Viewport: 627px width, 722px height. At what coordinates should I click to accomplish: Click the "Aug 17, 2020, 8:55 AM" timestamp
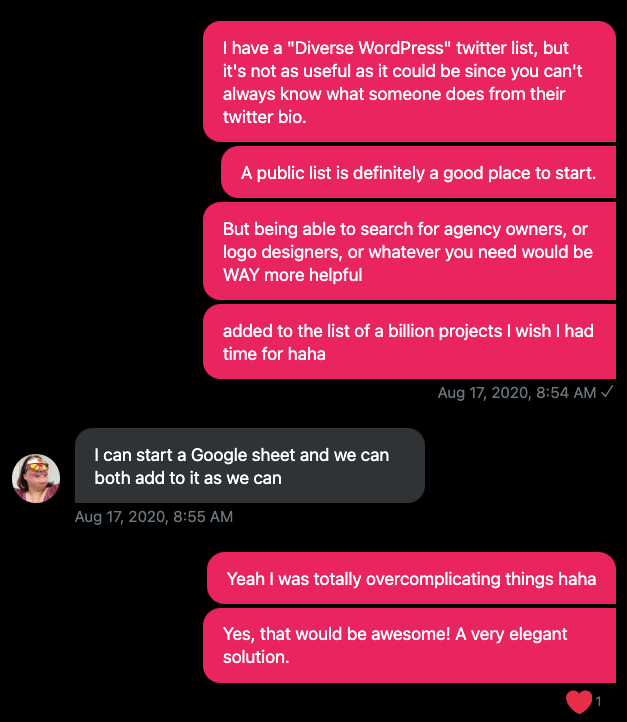(x=154, y=517)
